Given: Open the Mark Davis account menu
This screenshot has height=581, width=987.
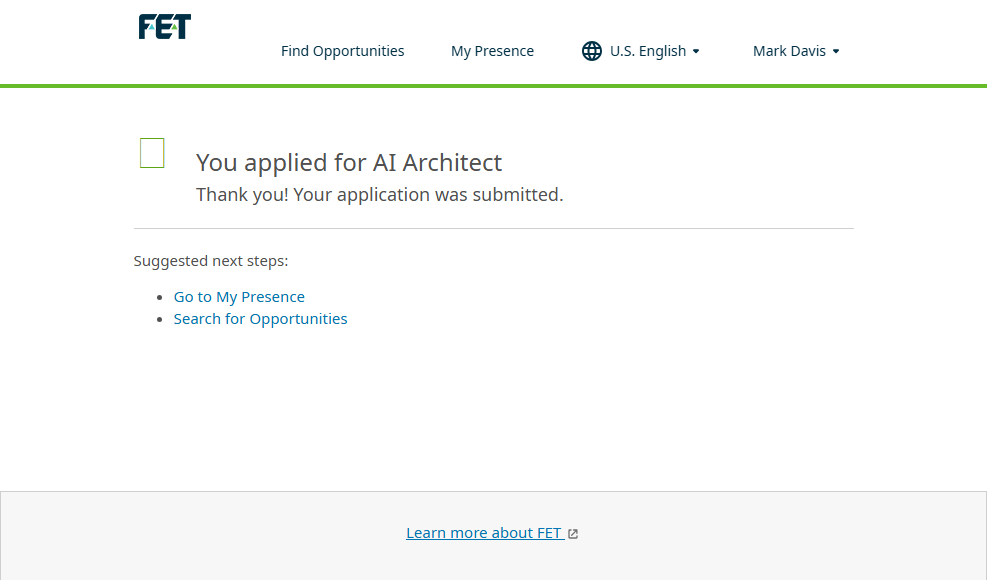Looking at the screenshot, I should (x=789, y=51).
